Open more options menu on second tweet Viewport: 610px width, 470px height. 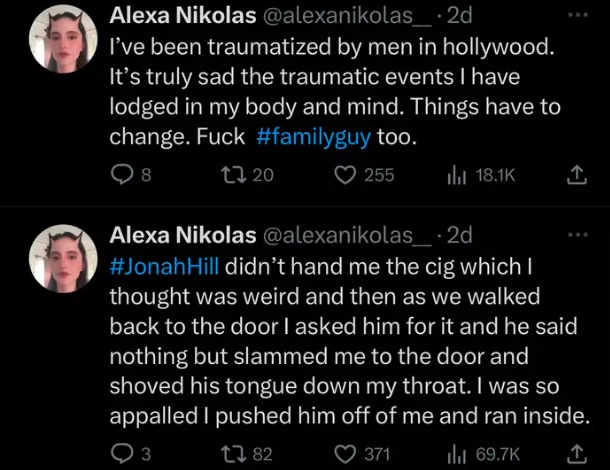[x=577, y=236]
